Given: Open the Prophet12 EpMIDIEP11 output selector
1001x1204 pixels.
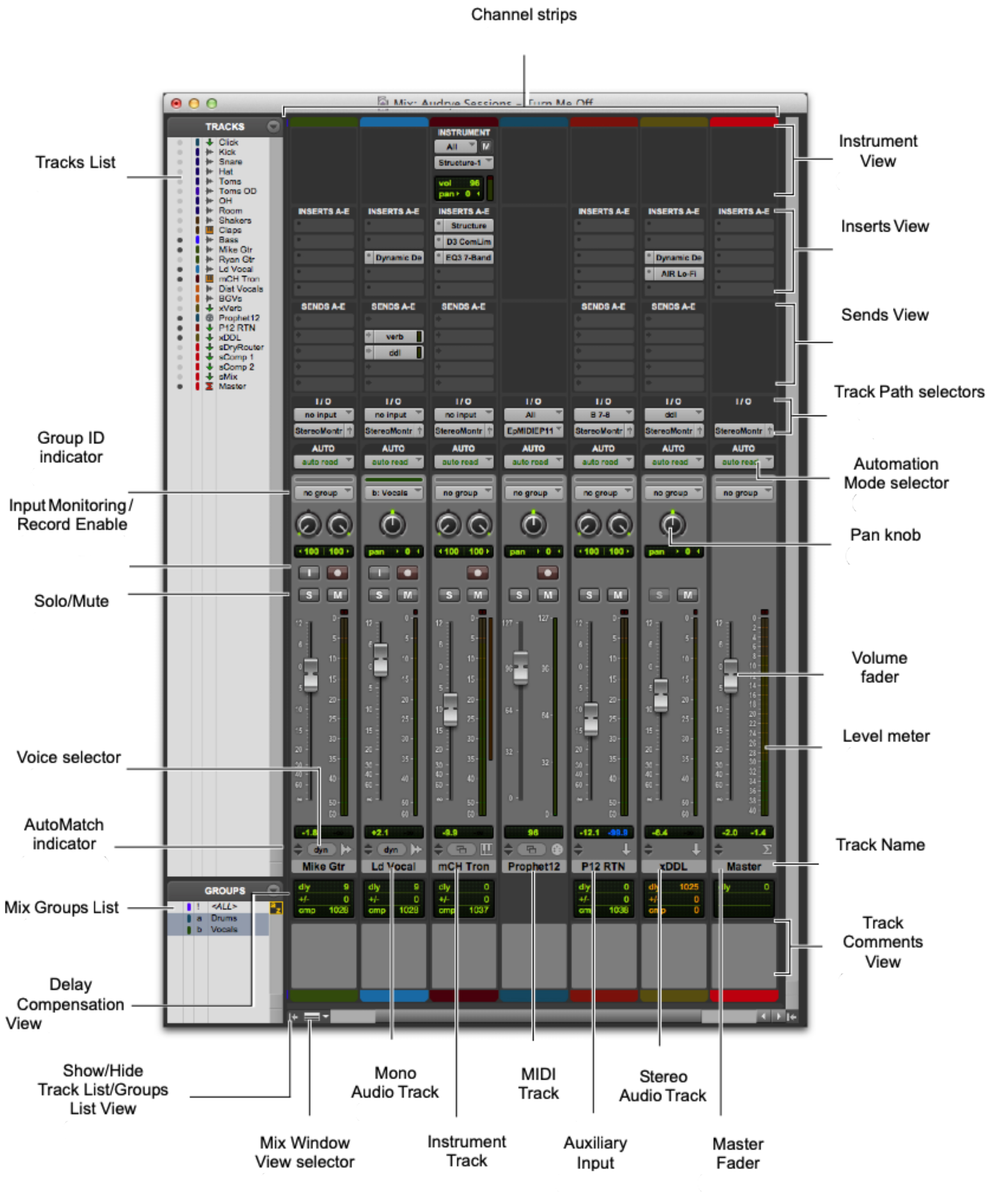Looking at the screenshot, I should (534, 431).
